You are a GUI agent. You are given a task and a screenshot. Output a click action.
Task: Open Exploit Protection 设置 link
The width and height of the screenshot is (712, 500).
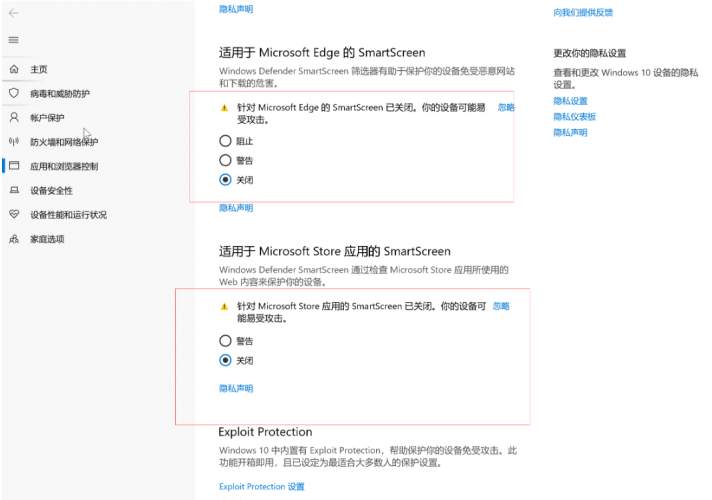tap(262, 486)
